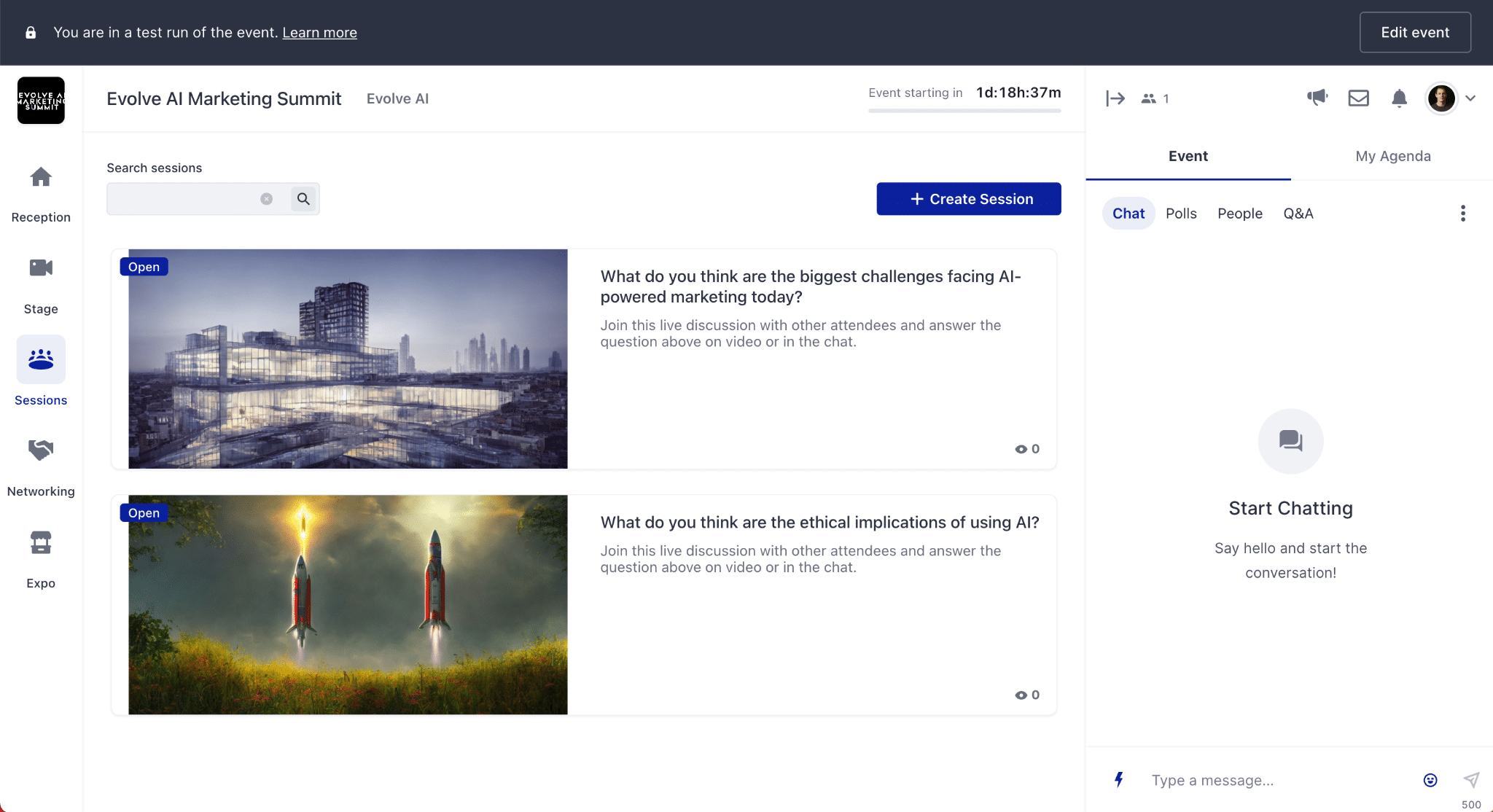Open the chat three-dot options menu
The width and height of the screenshot is (1493, 812).
1462,214
